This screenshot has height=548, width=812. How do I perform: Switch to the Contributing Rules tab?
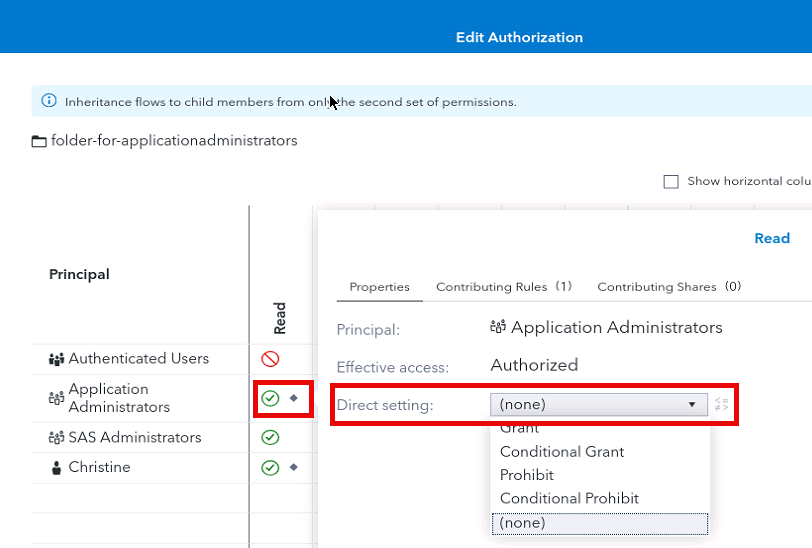503,287
